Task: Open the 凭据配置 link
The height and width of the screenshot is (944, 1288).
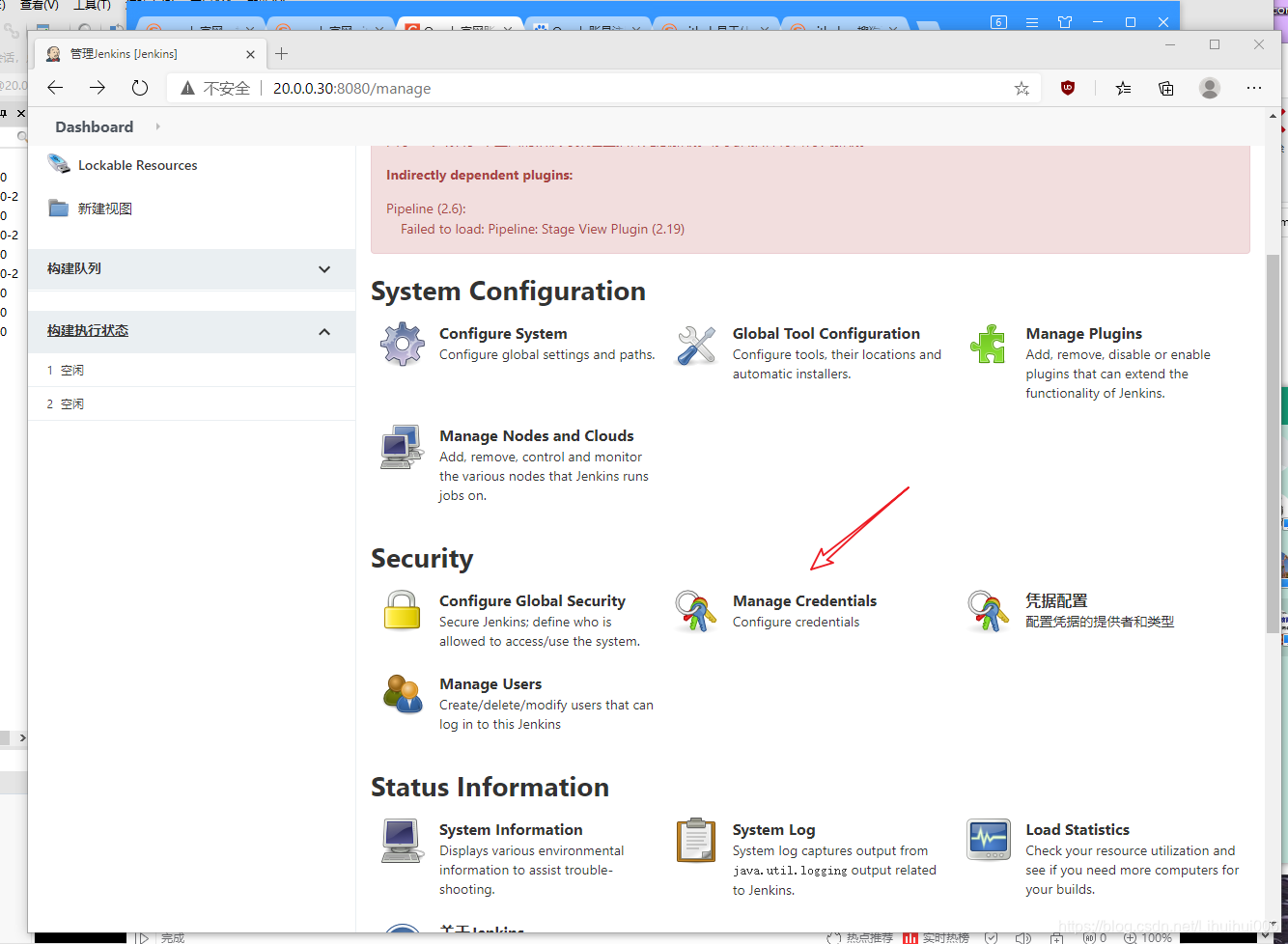Action: coord(1056,601)
